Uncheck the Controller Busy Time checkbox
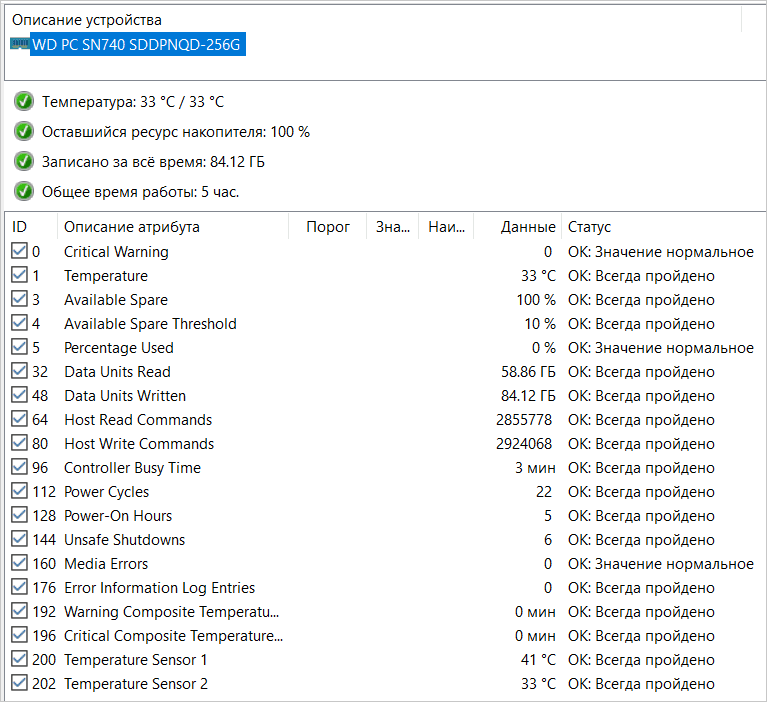The width and height of the screenshot is (767, 702). 19,467
